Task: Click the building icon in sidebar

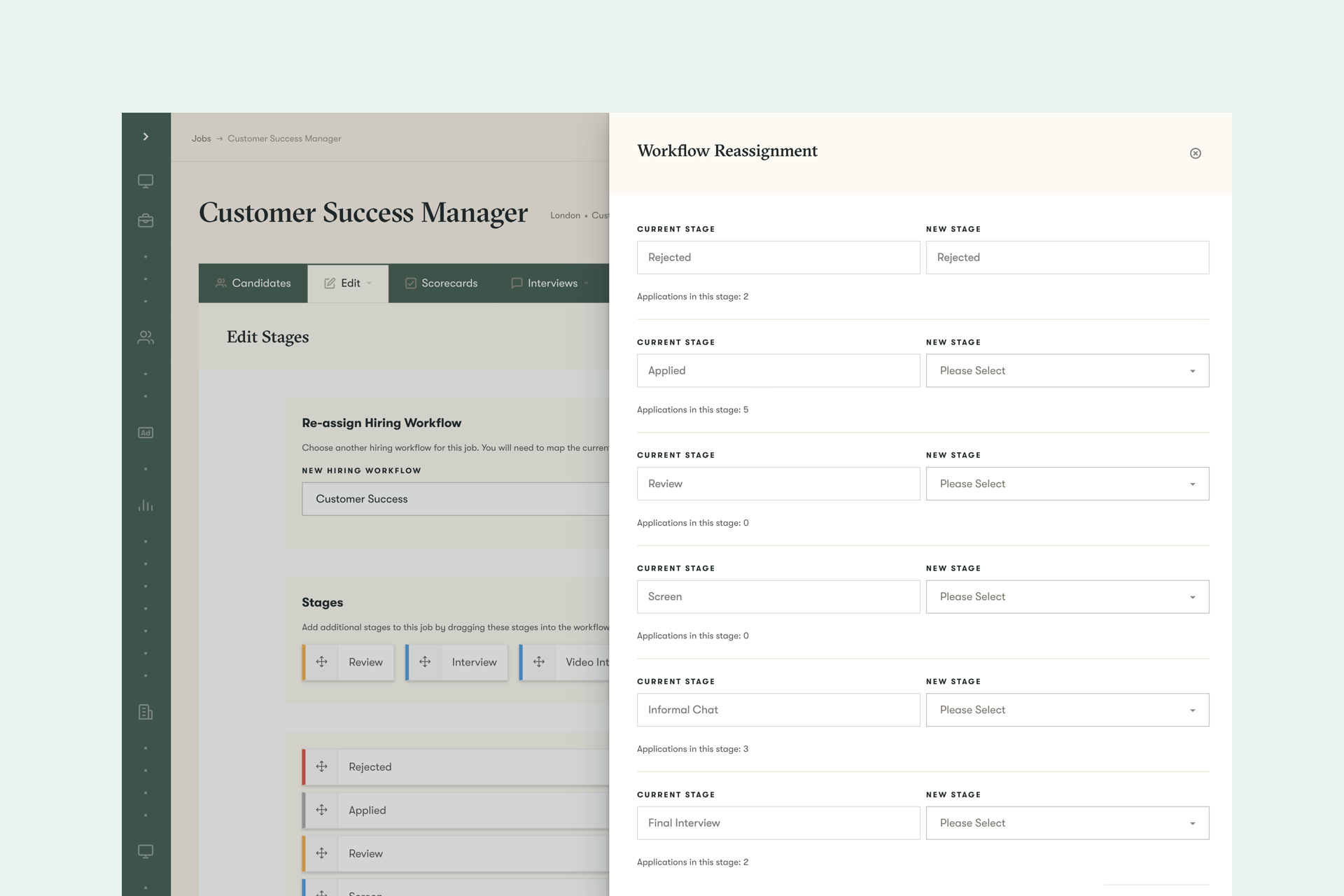Action: pos(146,712)
